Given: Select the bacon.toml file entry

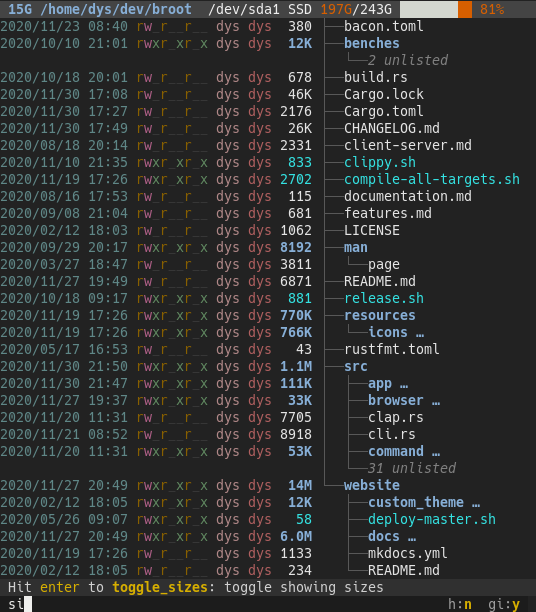Looking at the screenshot, I should click(383, 26).
